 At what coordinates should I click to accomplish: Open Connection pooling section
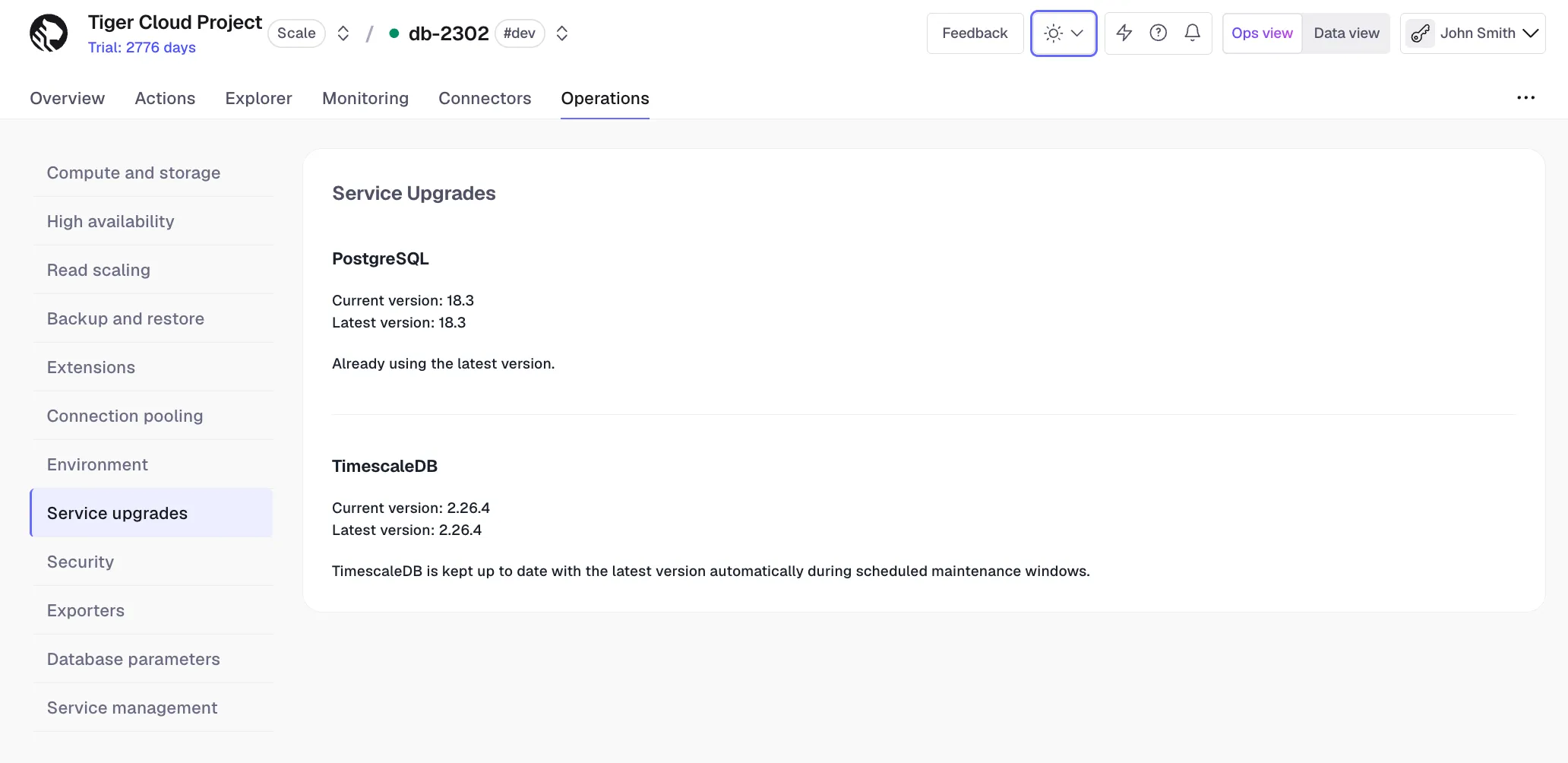coord(153,416)
